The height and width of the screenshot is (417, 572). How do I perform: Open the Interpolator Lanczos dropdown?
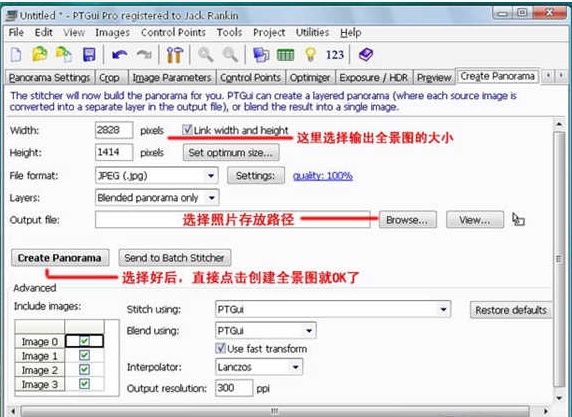click(x=259, y=367)
